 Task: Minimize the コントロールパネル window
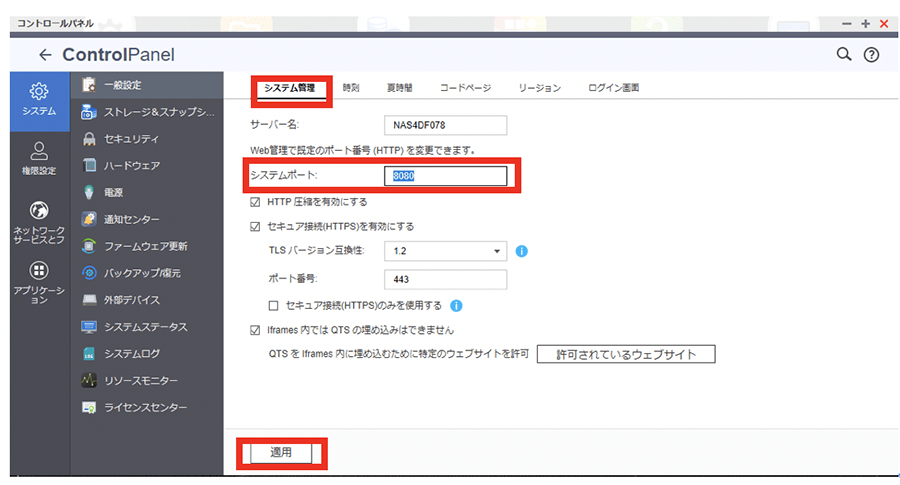(x=847, y=24)
